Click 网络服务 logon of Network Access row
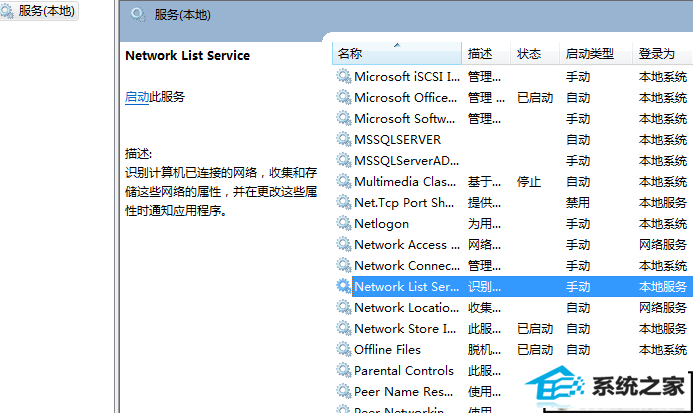The width and height of the screenshot is (693, 413). (663, 245)
